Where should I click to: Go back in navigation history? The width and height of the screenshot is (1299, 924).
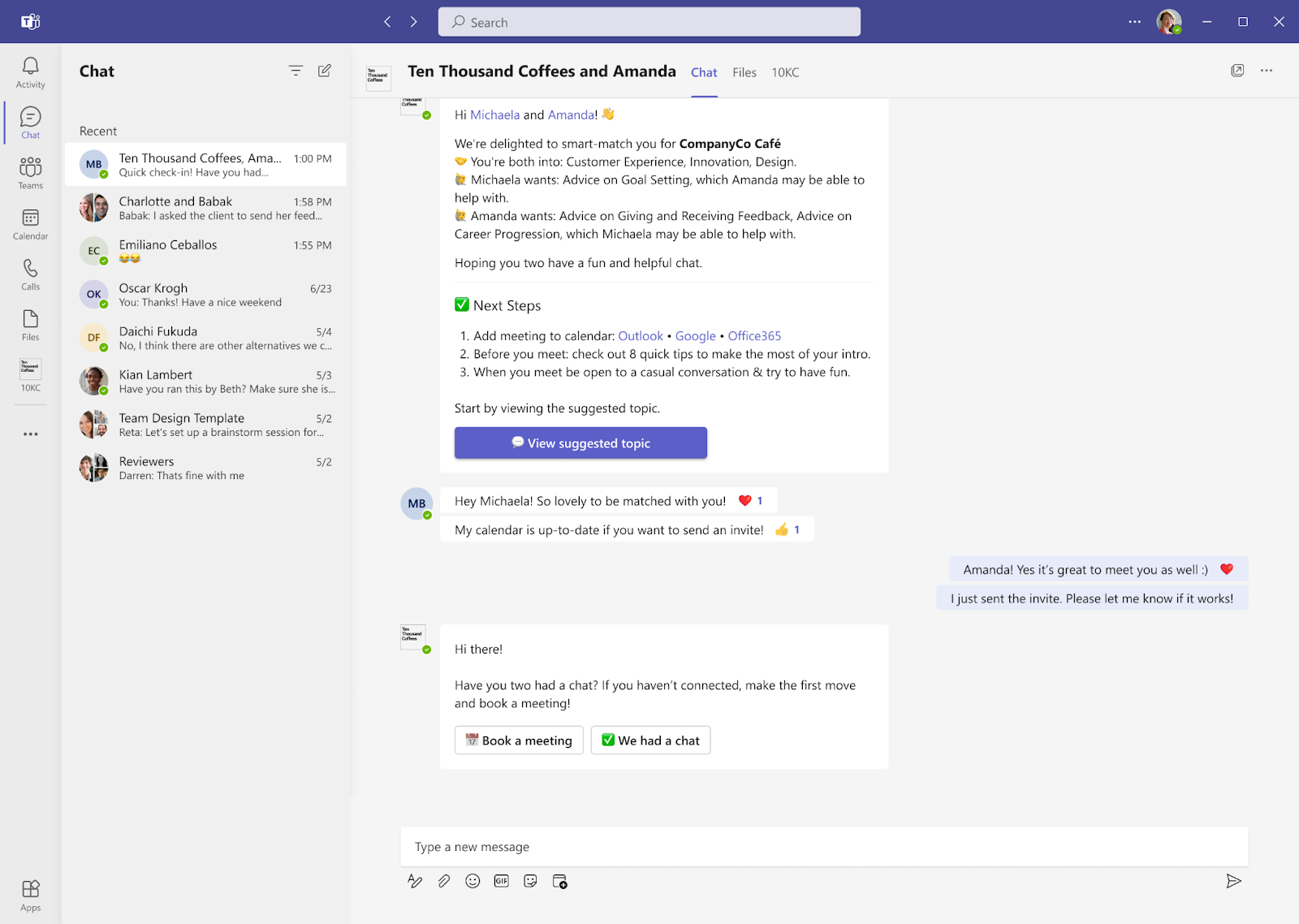(387, 22)
